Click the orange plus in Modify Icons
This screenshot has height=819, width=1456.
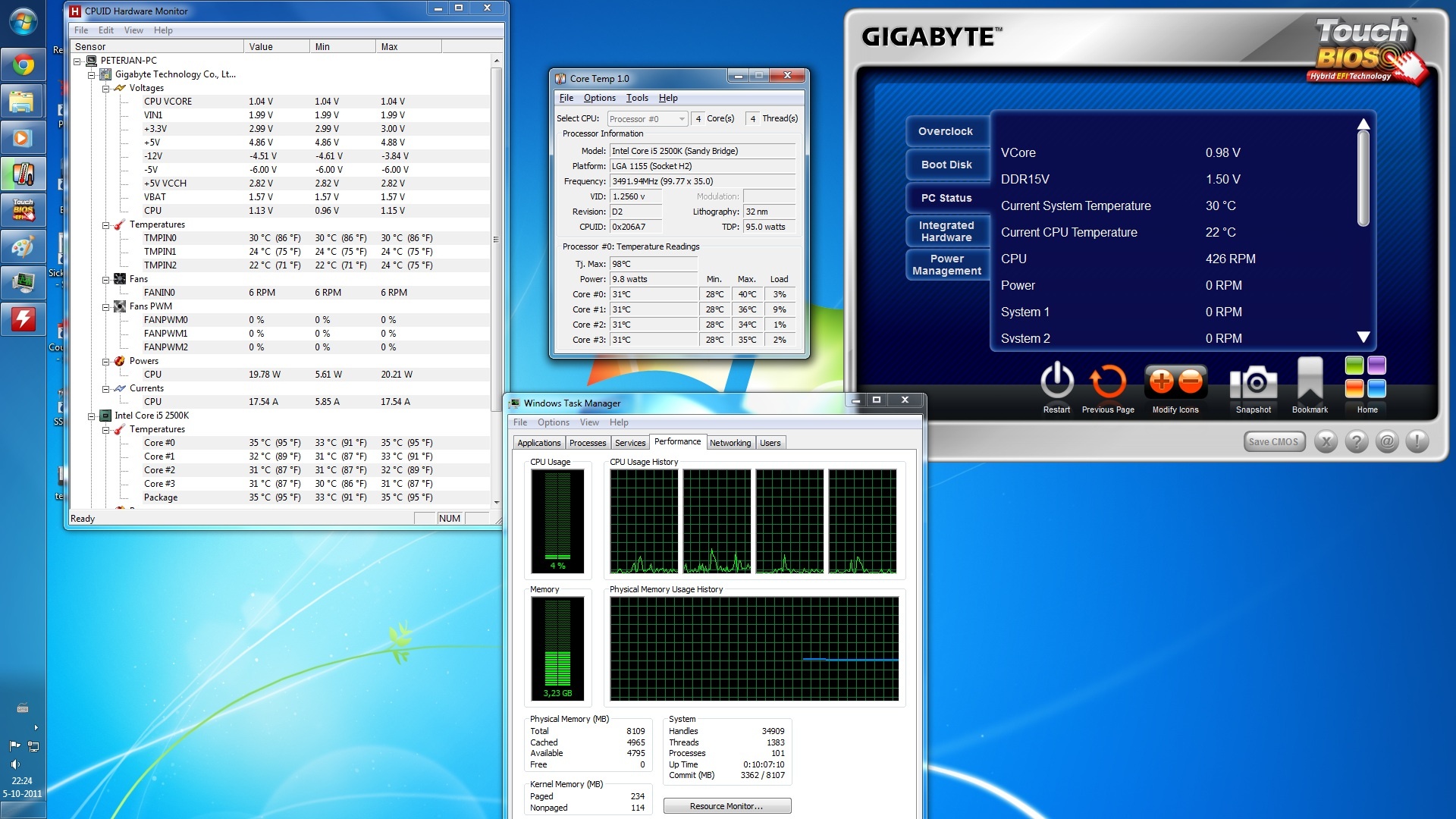tap(1161, 381)
